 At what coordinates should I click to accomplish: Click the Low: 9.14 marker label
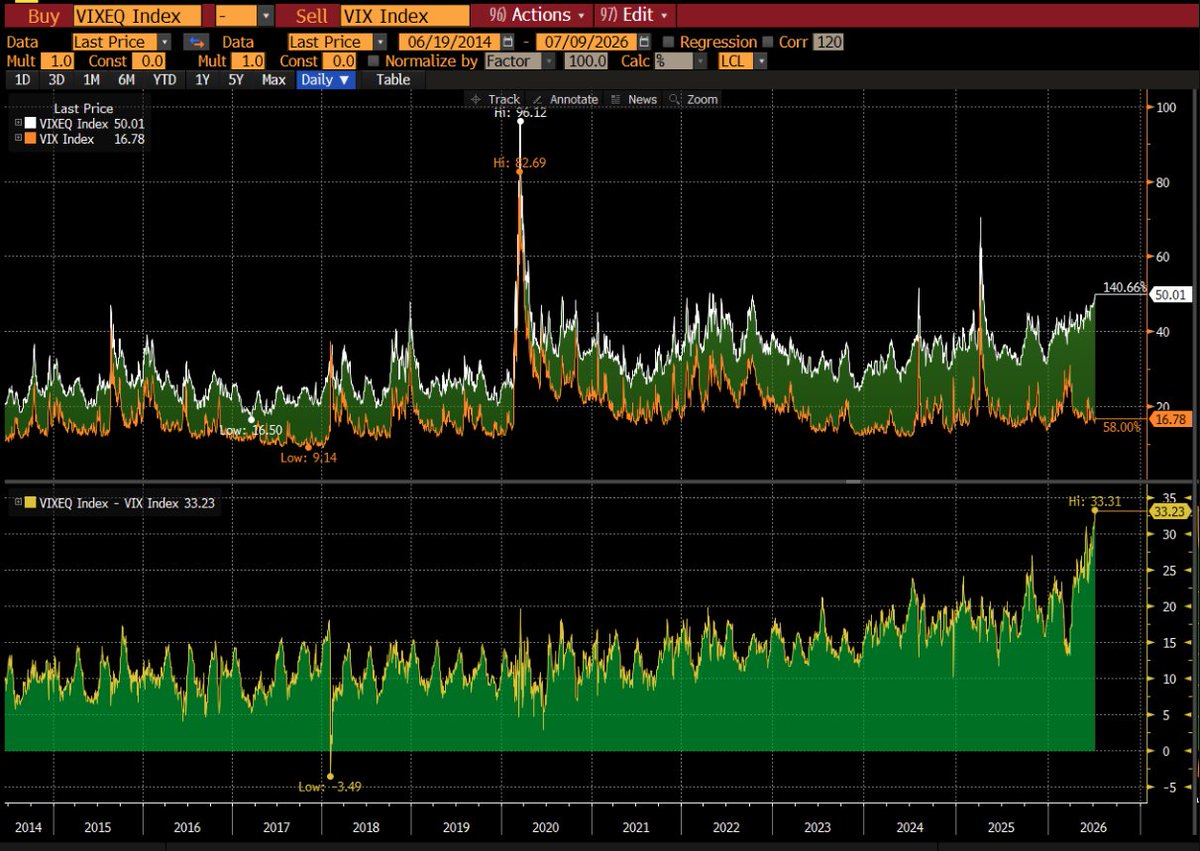click(x=308, y=458)
